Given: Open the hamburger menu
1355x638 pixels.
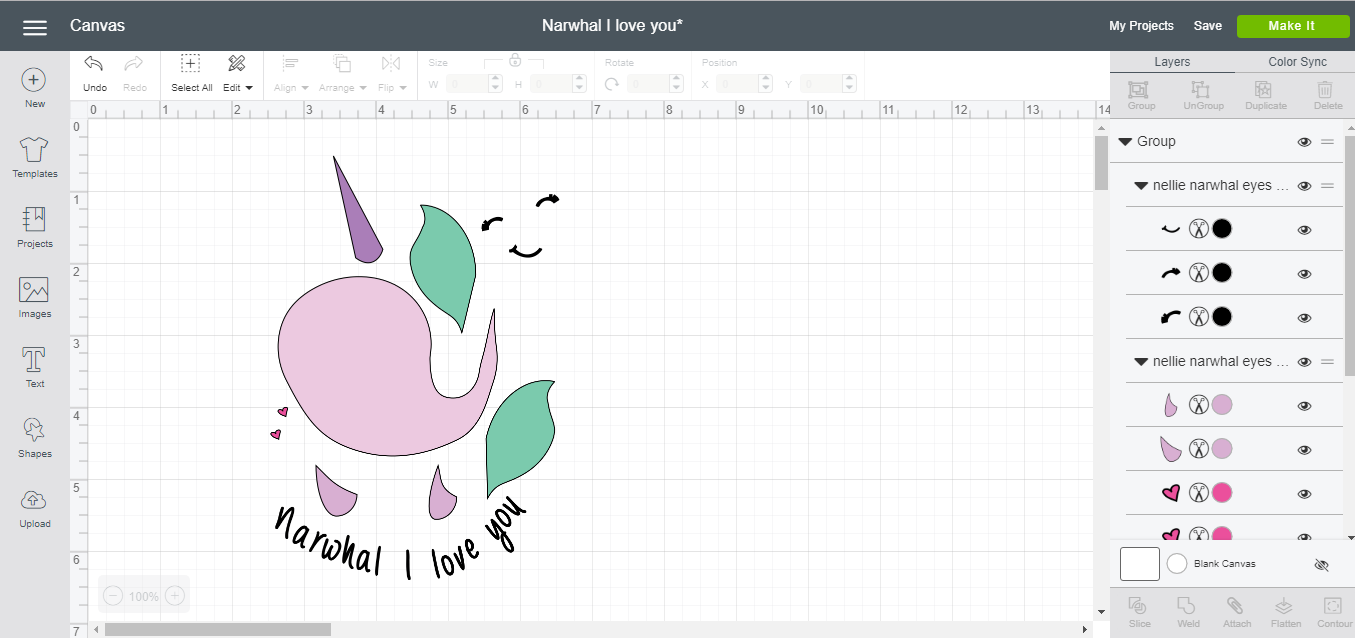Looking at the screenshot, I should (34, 26).
